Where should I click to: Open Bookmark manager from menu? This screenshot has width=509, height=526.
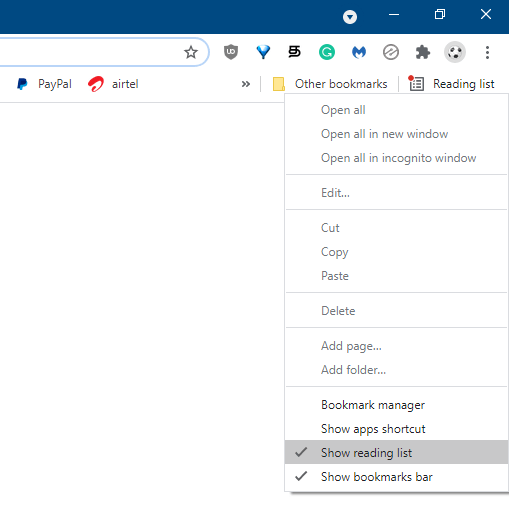[x=396, y=405]
